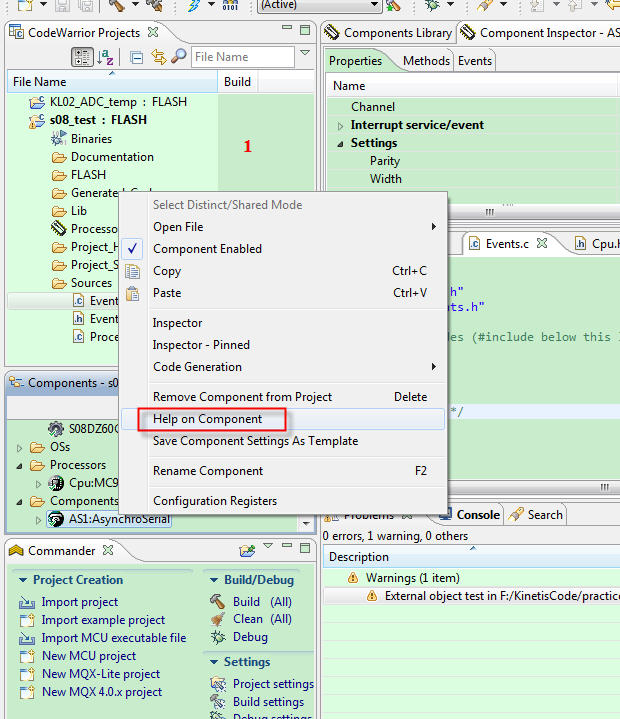
Task: Collapse the Settings group
Action: tap(340, 144)
